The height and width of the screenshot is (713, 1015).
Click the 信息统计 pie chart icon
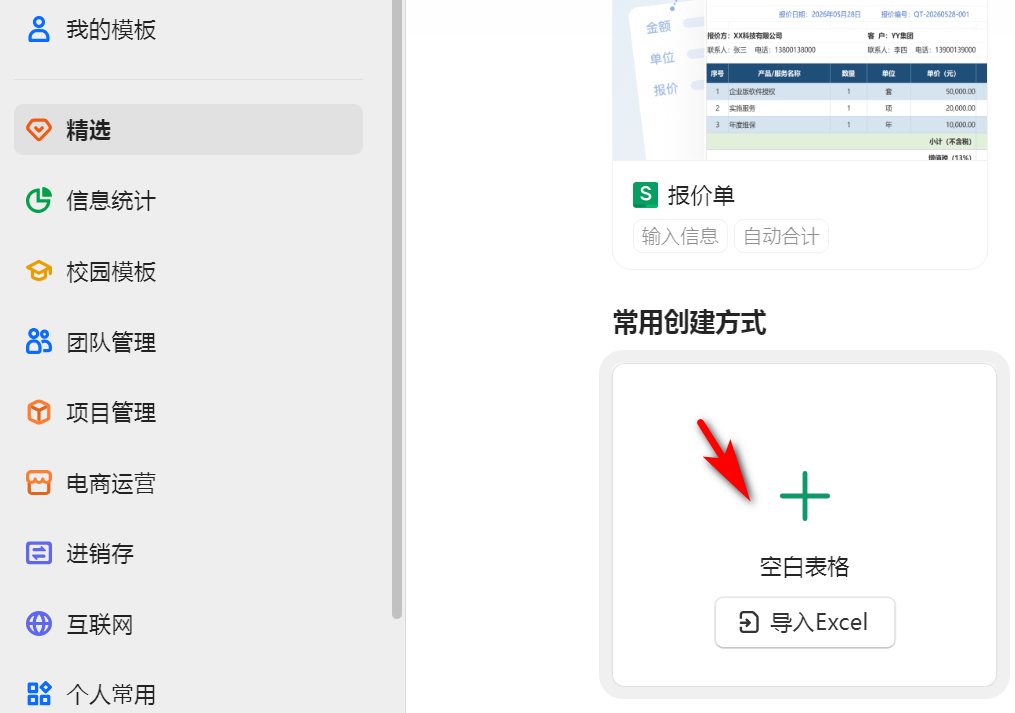point(39,200)
